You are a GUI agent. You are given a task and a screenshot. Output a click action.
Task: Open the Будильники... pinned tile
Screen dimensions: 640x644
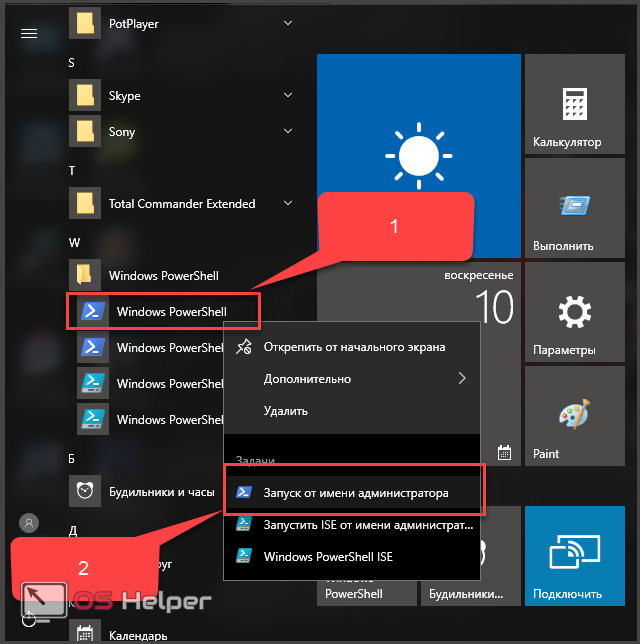pos(471,593)
